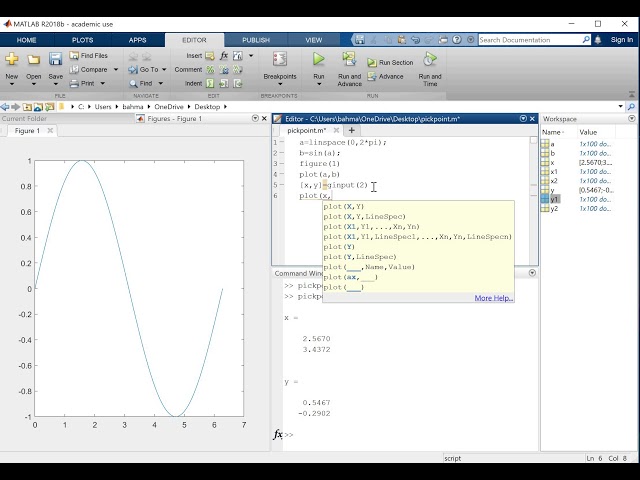Click the decrease indent icon
This screenshot has height=480, width=640.
click(x=238, y=84)
